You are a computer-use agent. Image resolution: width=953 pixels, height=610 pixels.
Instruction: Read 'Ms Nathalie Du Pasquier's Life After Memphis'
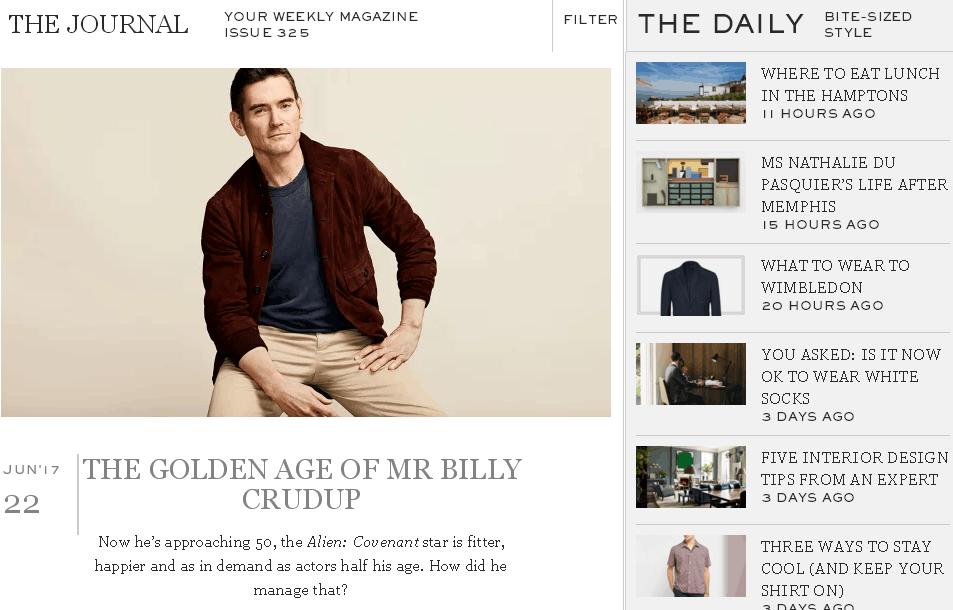(x=854, y=184)
